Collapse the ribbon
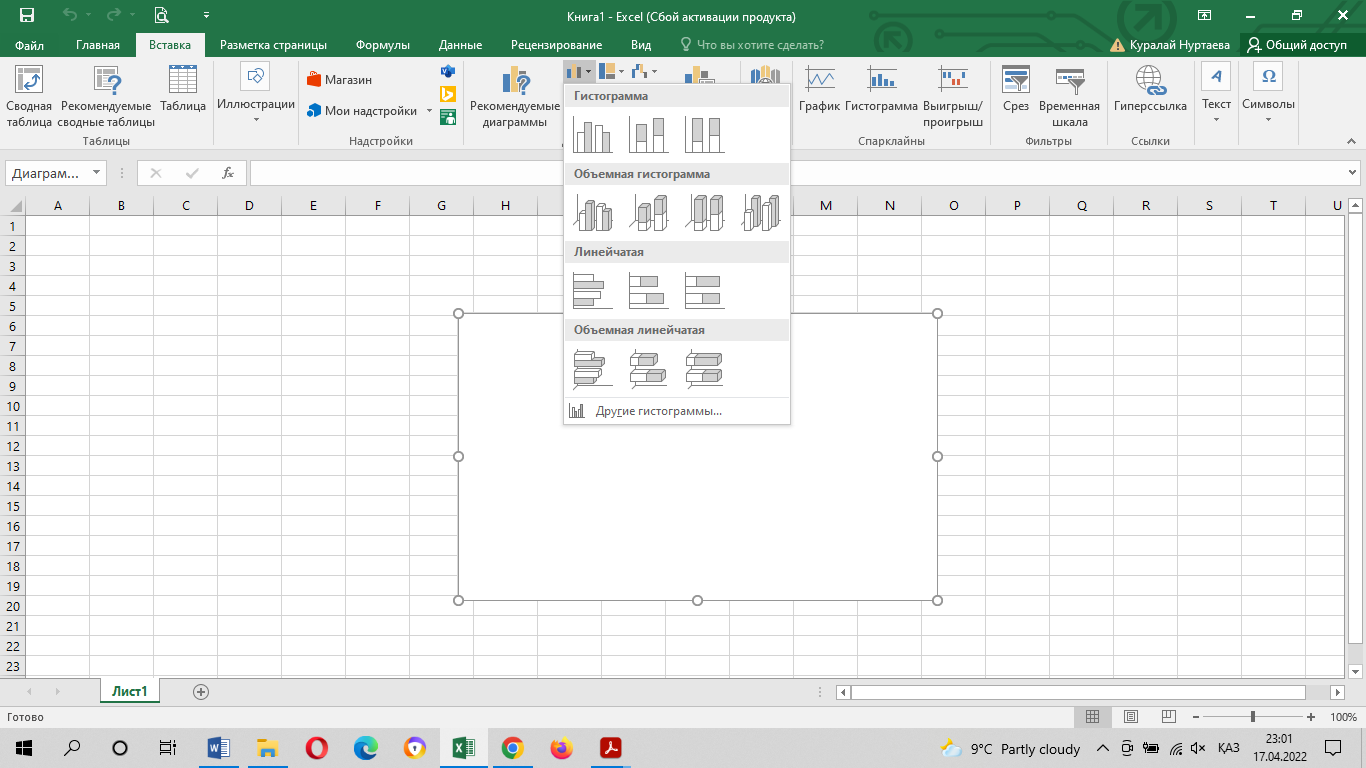 pos(1352,141)
